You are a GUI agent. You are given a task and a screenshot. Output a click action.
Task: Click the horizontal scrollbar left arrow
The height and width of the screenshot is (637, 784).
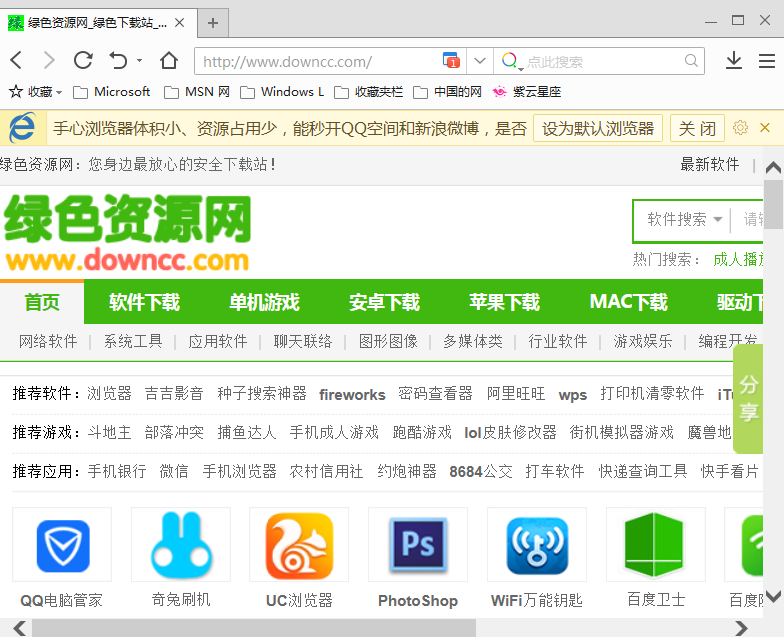(20, 628)
